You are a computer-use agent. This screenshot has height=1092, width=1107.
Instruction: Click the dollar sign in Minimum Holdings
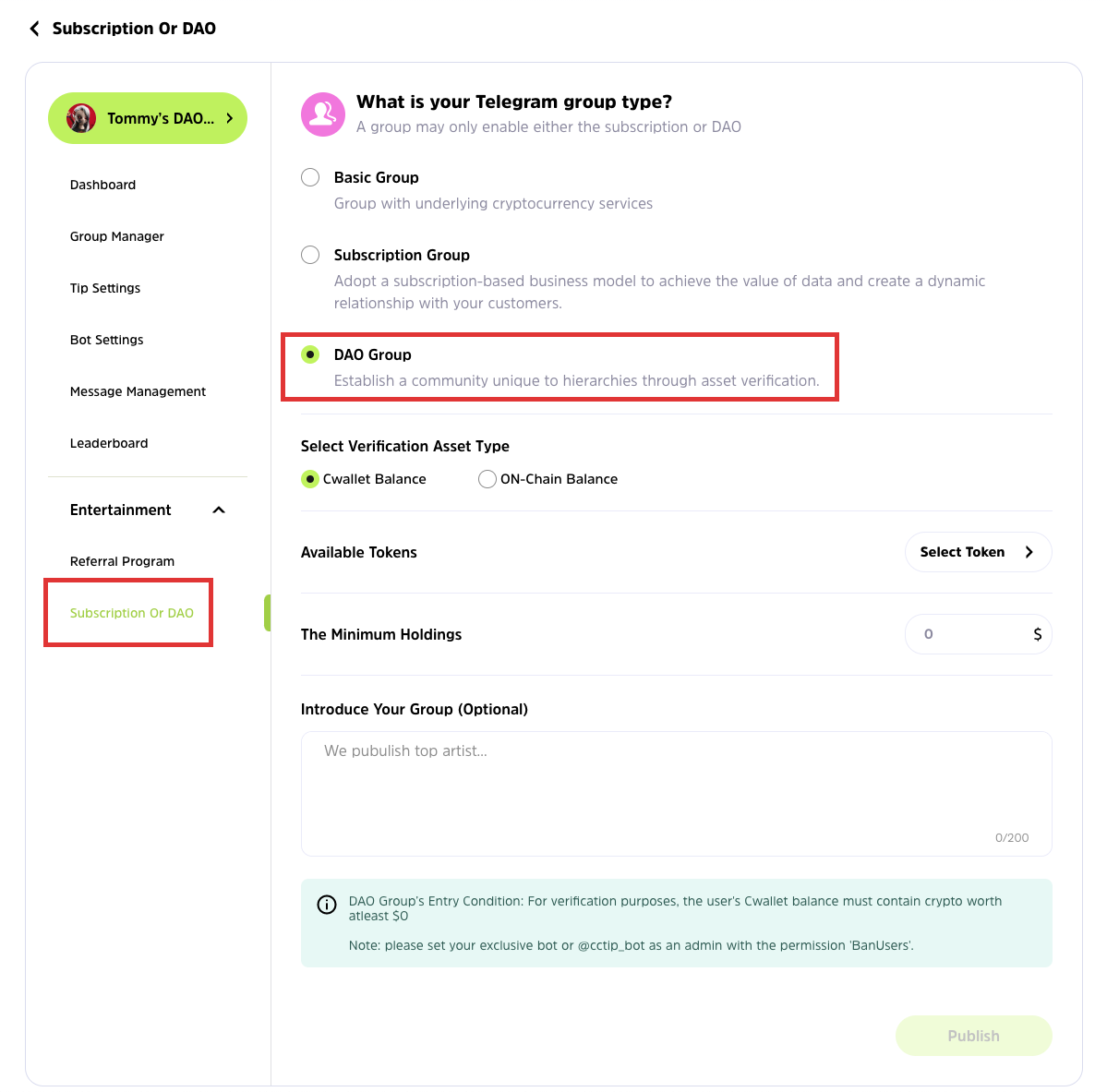(x=1037, y=634)
